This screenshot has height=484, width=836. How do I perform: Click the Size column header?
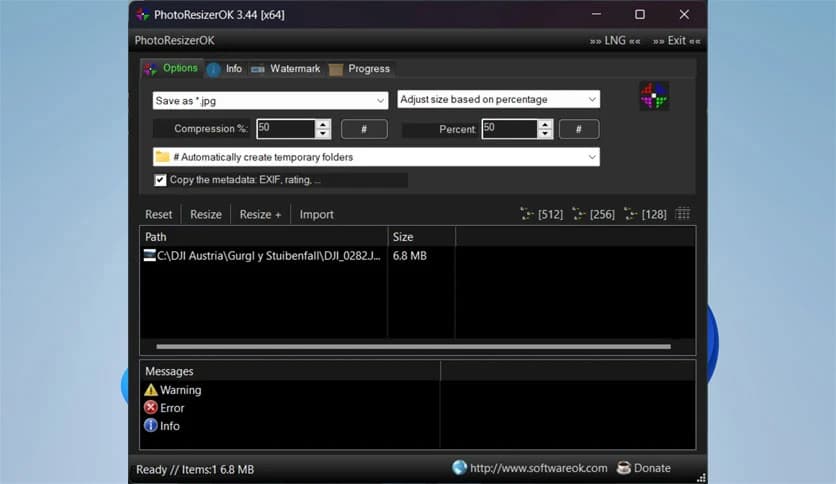pyautogui.click(x=421, y=237)
